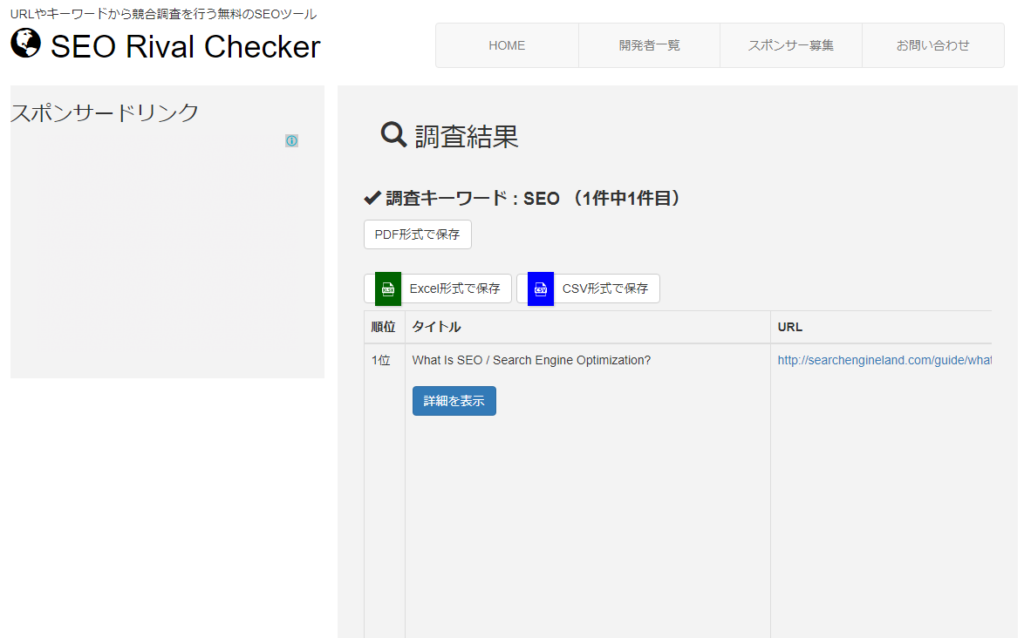Click the 順位 column header

383,327
